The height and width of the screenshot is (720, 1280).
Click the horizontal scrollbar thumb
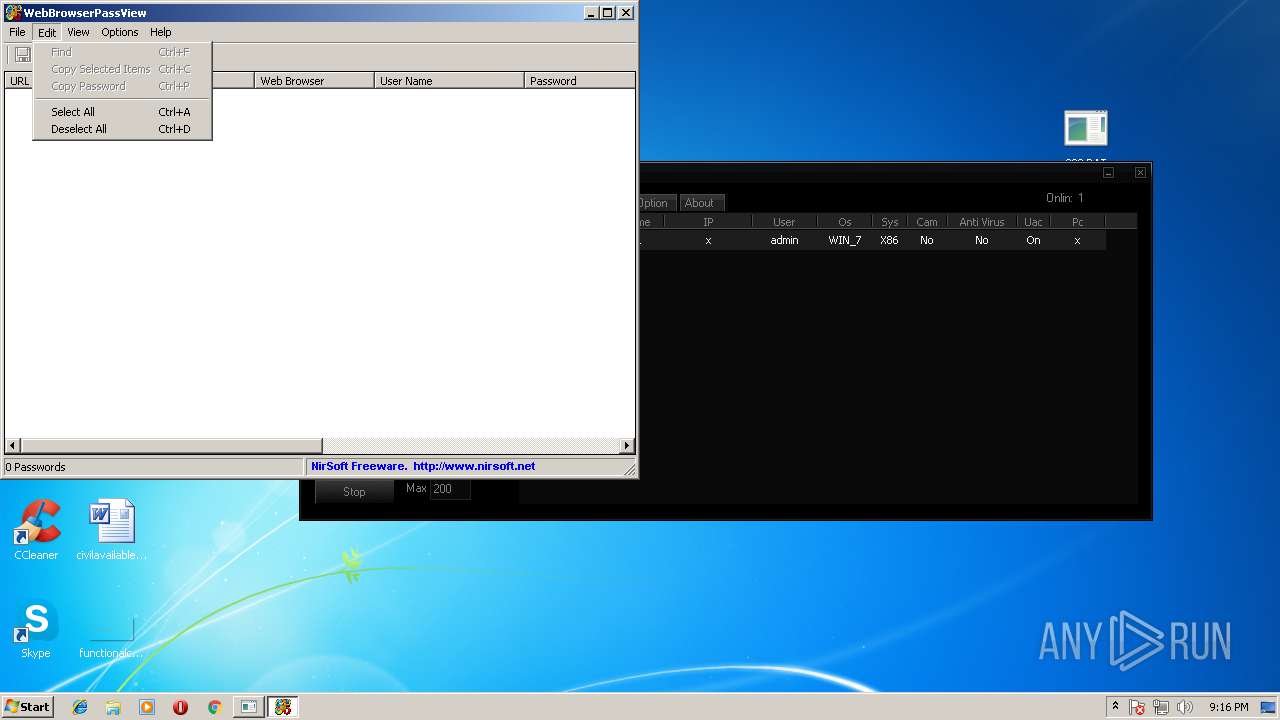(171, 446)
